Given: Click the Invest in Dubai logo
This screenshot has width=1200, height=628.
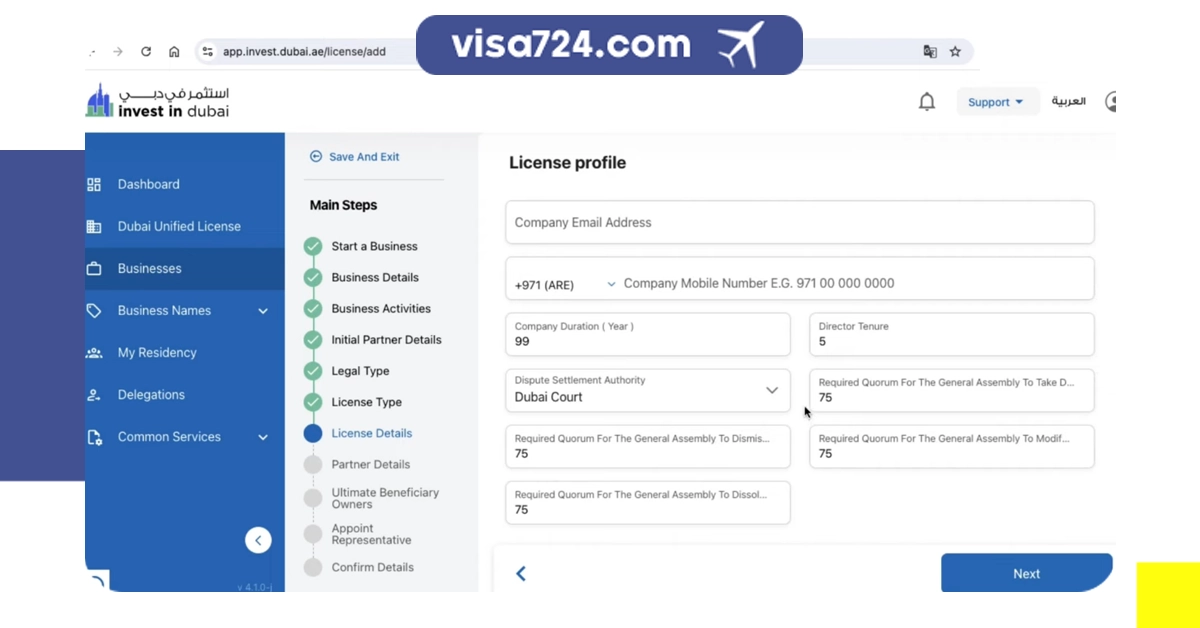Looking at the screenshot, I should [x=158, y=101].
